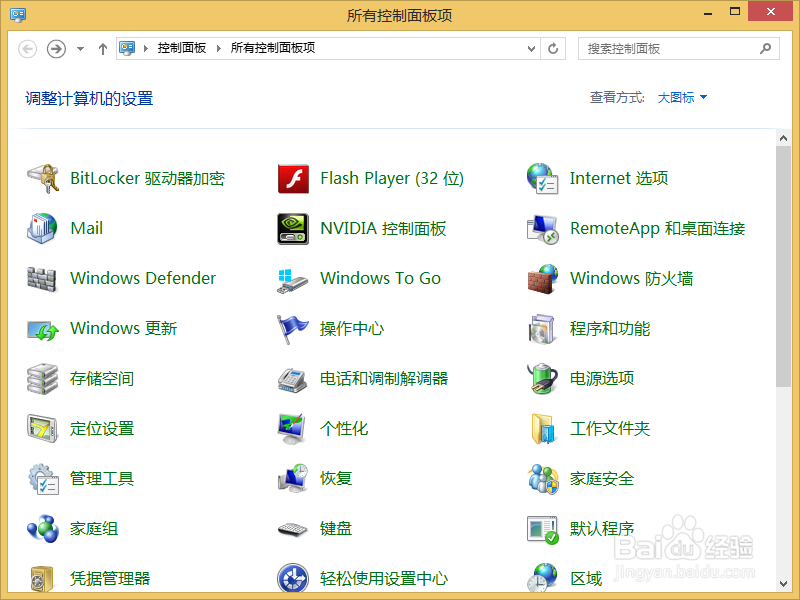Click the refresh button in the address bar
The width and height of the screenshot is (800, 600).
click(553, 48)
